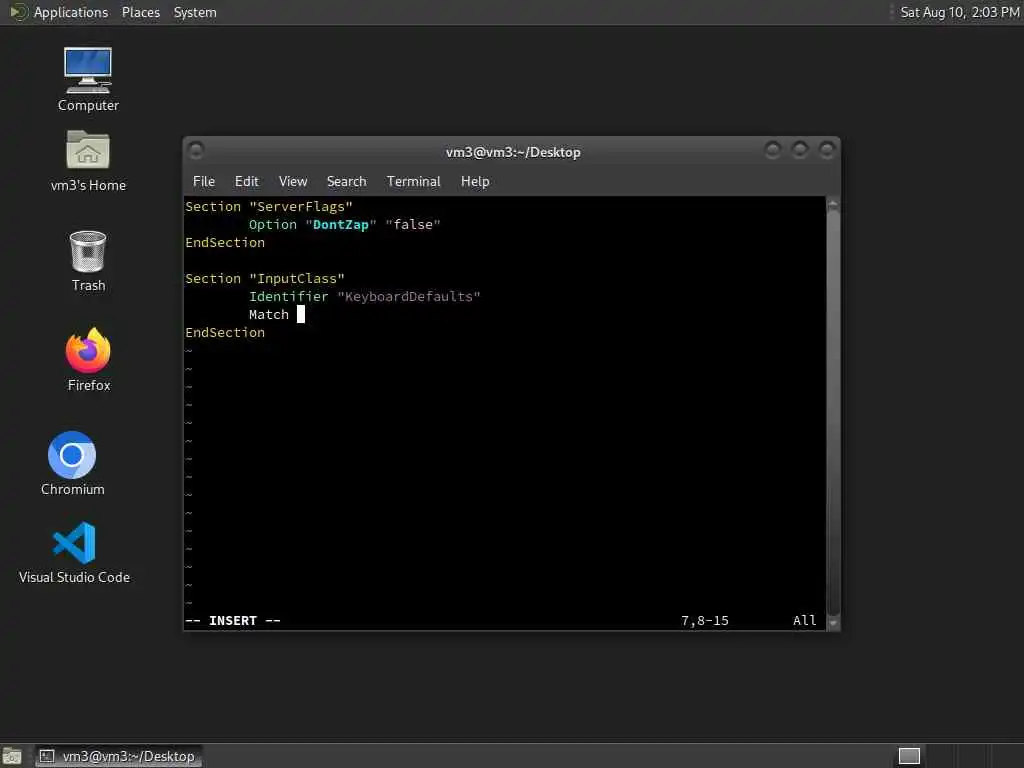This screenshot has width=1024, height=768.
Task: Click the clock showing Sat Aug 10
Action: [x=959, y=12]
